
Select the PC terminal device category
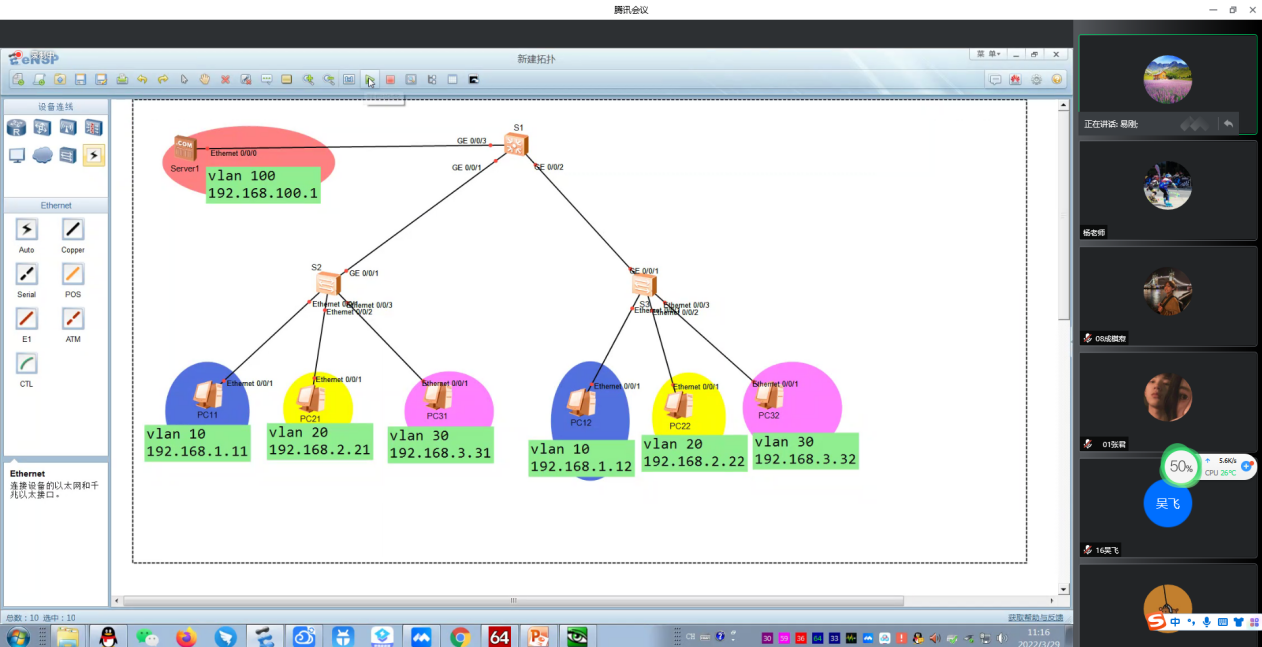[17, 155]
